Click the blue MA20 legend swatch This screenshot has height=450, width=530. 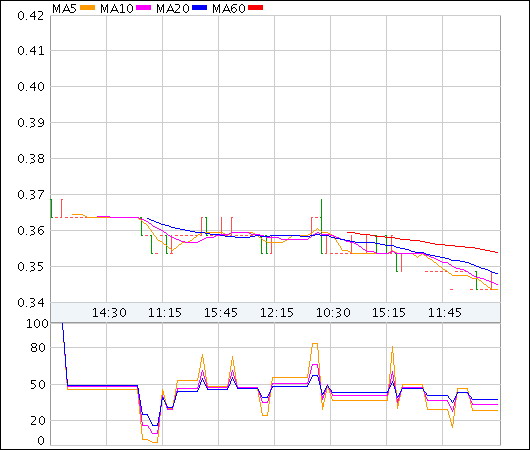(x=199, y=8)
